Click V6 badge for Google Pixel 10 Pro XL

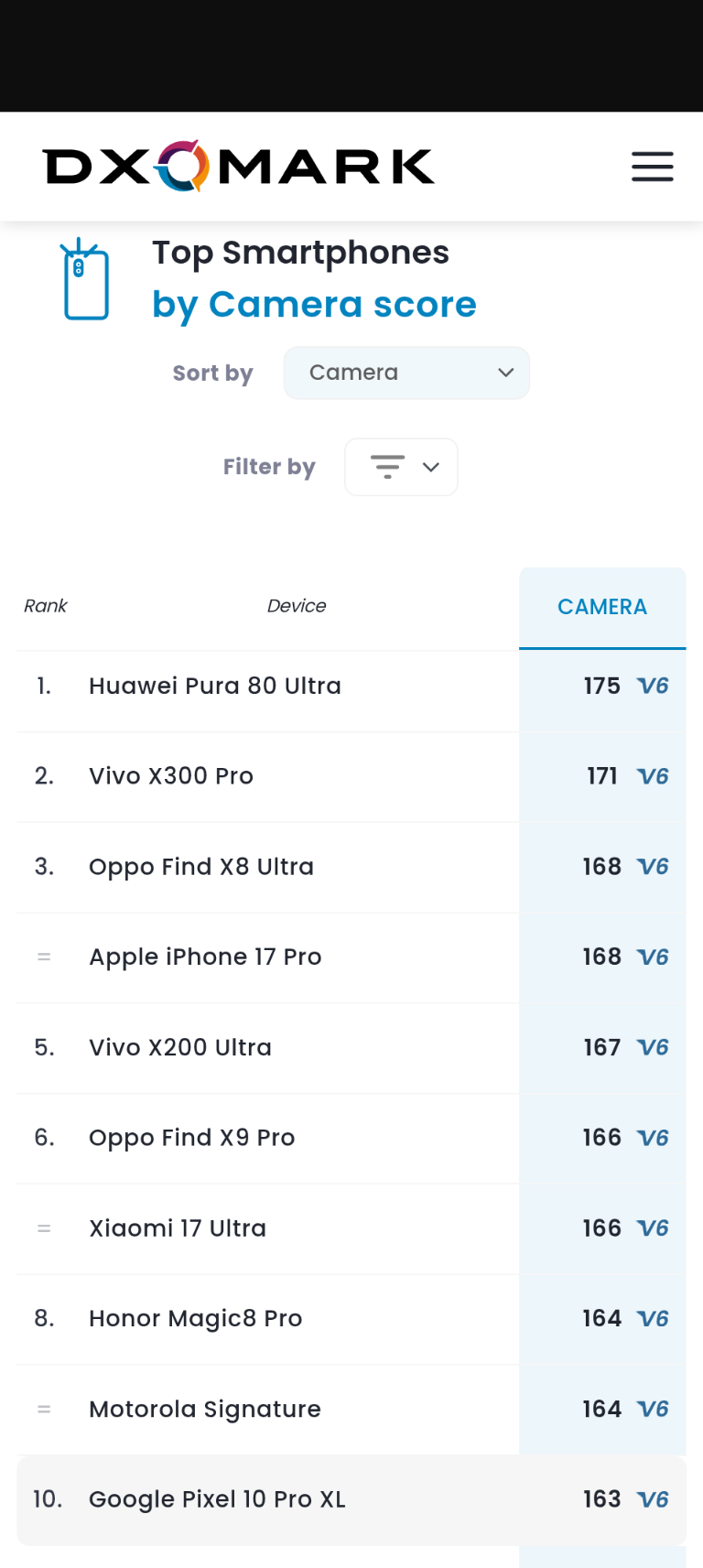point(653,1499)
